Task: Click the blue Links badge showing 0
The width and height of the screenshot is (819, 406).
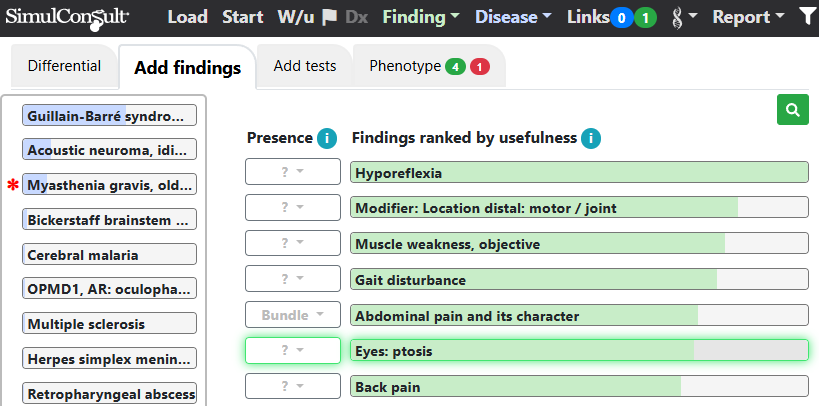Action: click(x=622, y=18)
